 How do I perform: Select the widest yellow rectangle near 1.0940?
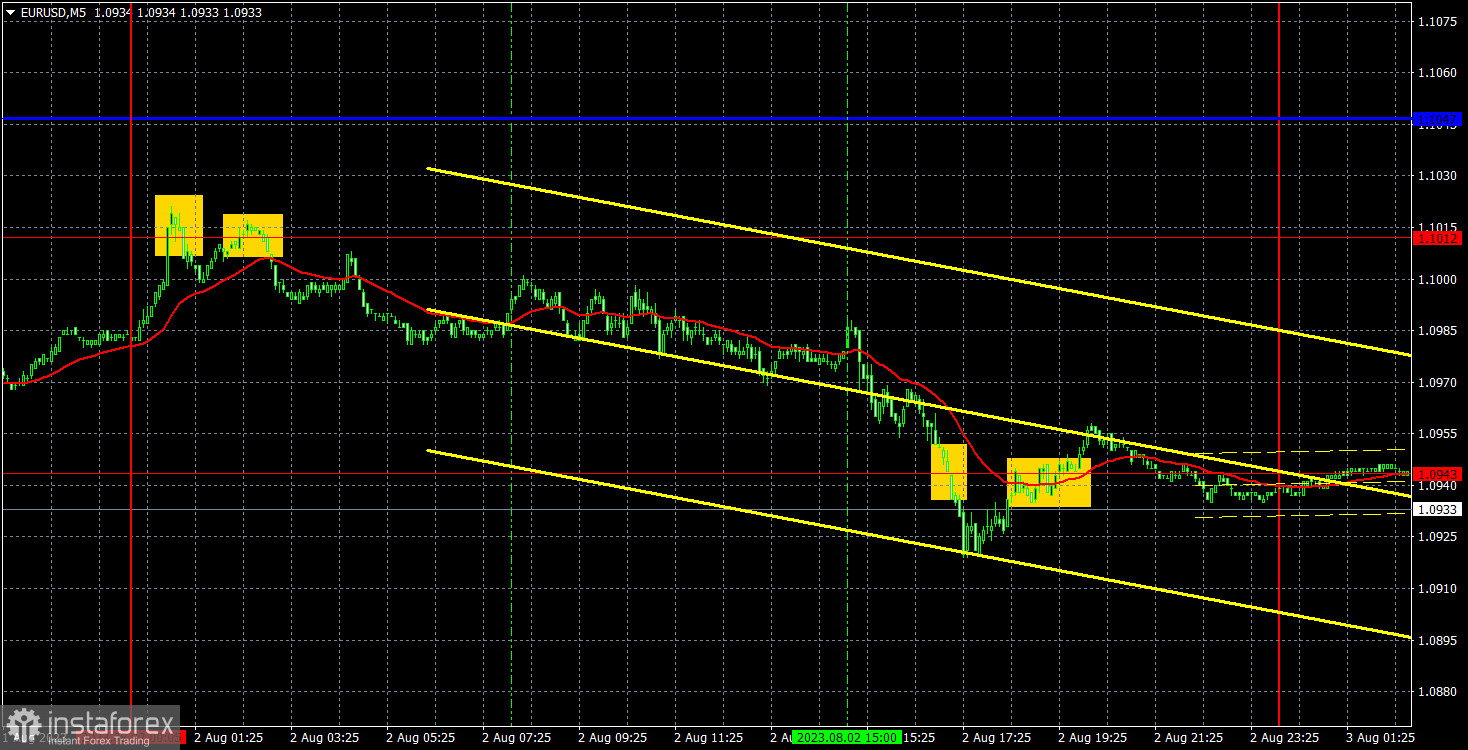click(1048, 482)
